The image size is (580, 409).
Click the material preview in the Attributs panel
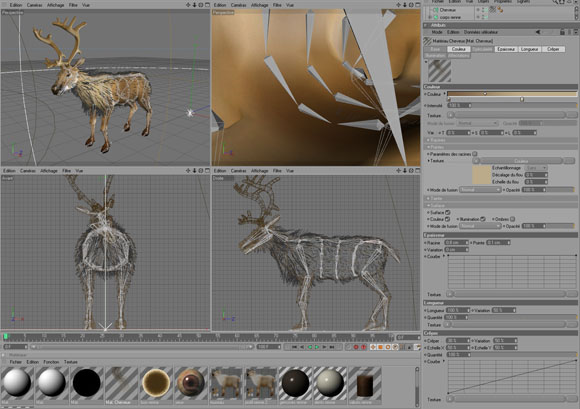(x=439, y=70)
